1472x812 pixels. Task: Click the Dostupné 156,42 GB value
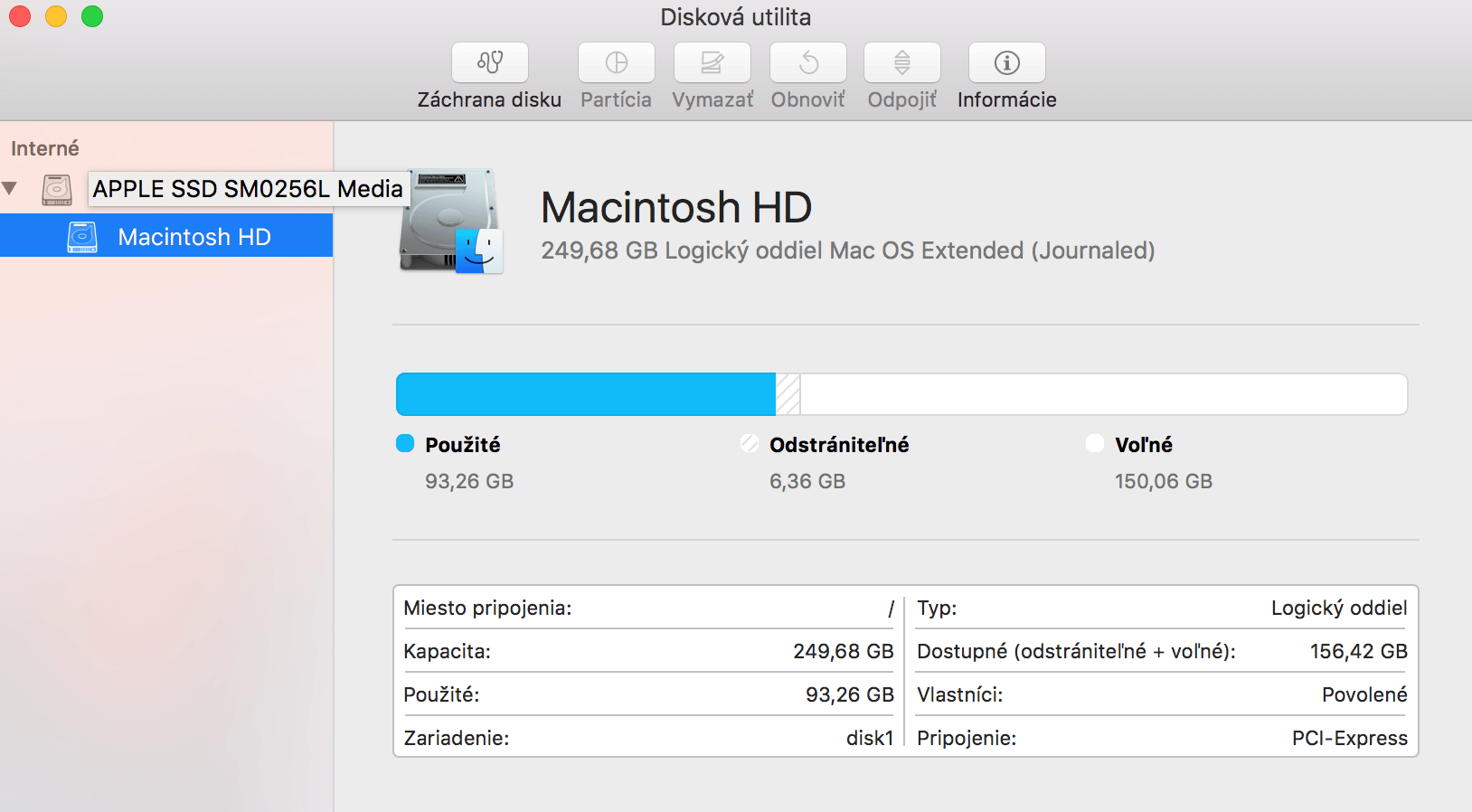click(1359, 651)
